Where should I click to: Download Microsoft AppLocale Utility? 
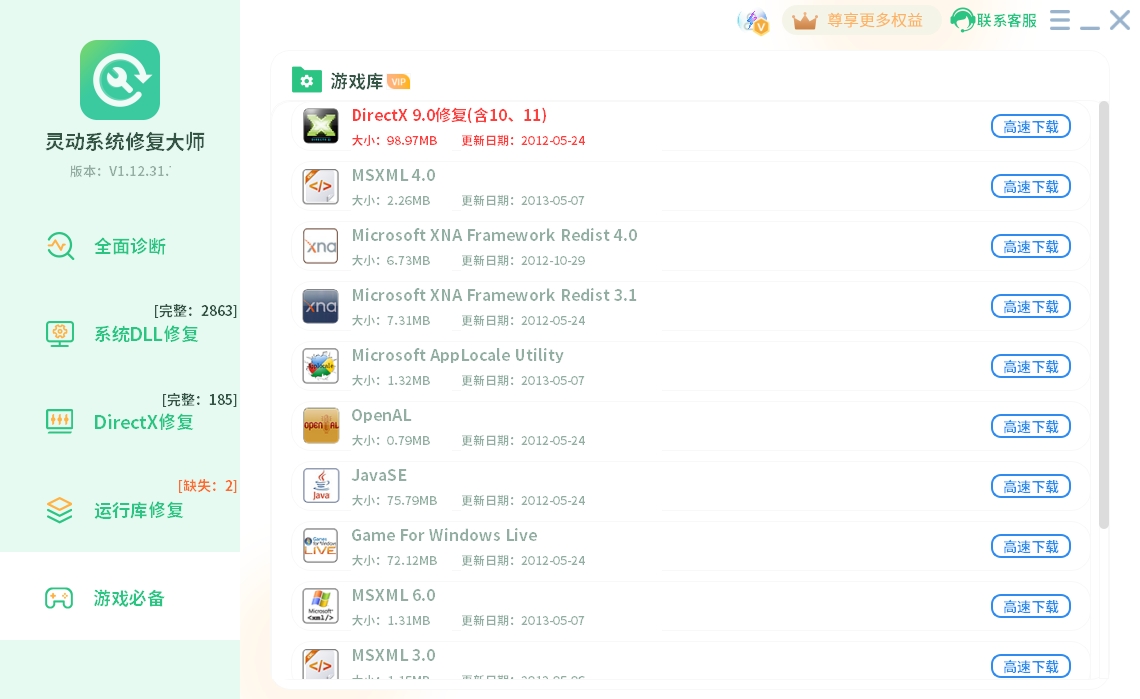(x=1031, y=367)
